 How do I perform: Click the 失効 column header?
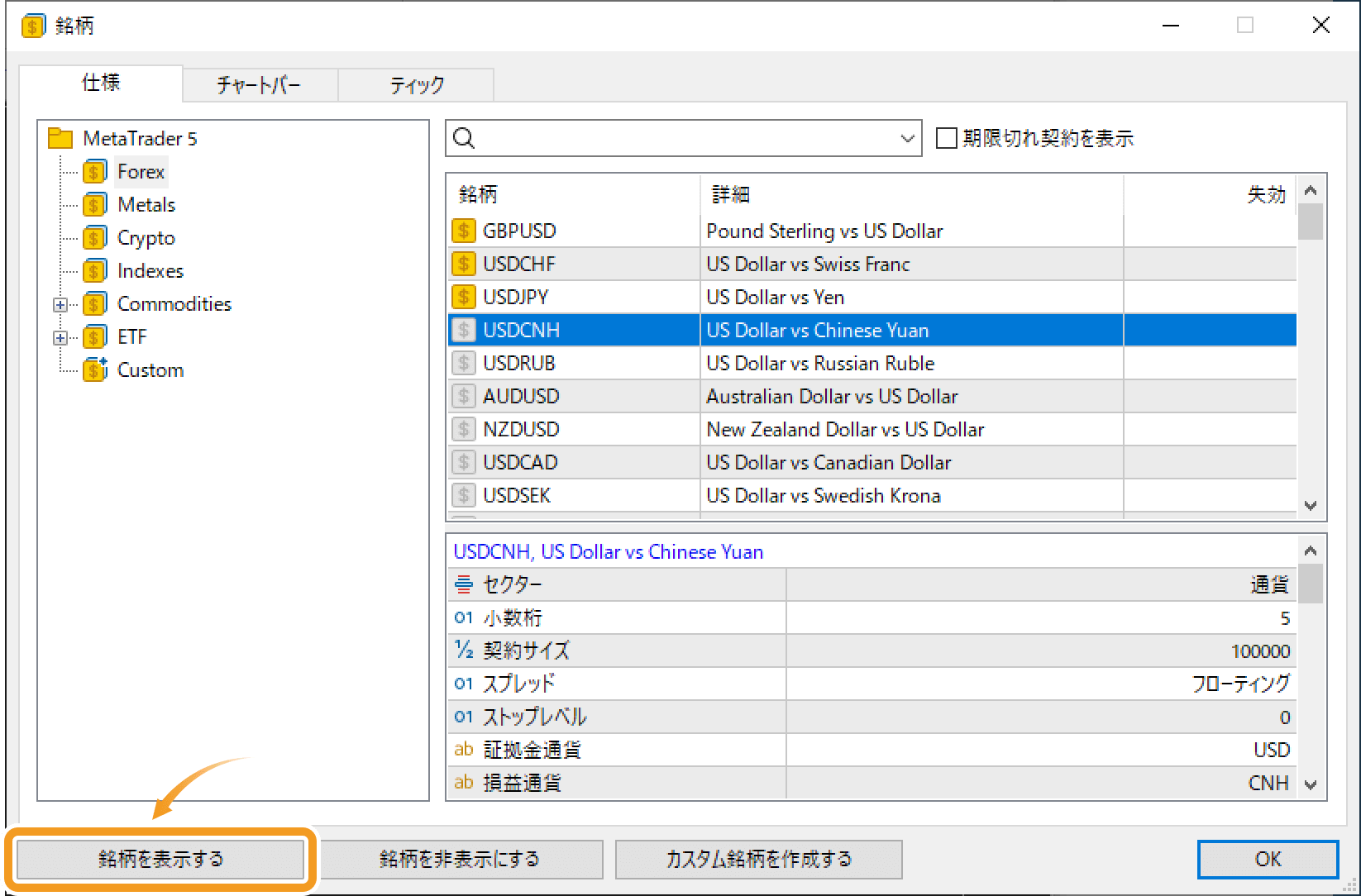pos(1211,194)
